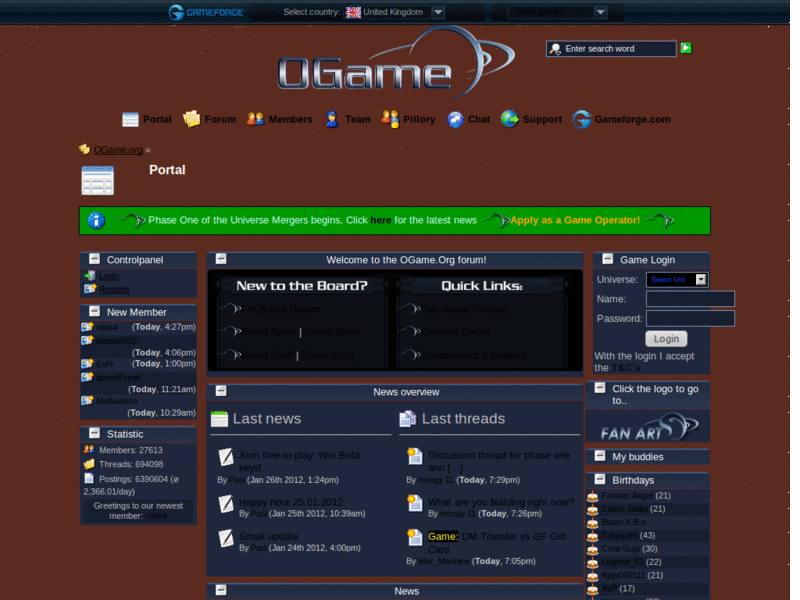
Task: Click the Members people icon
Action: click(x=255, y=119)
